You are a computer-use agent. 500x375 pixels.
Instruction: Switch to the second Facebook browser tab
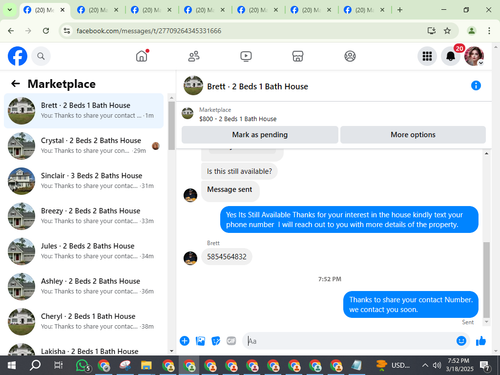[98, 10]
